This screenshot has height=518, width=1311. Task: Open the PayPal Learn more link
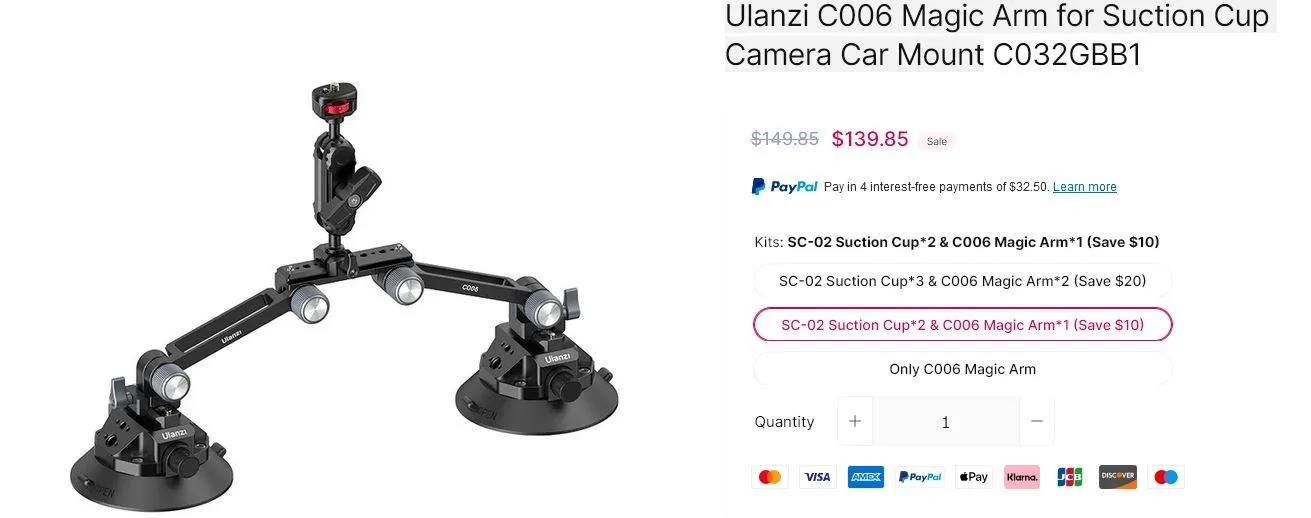(1085, 187)
